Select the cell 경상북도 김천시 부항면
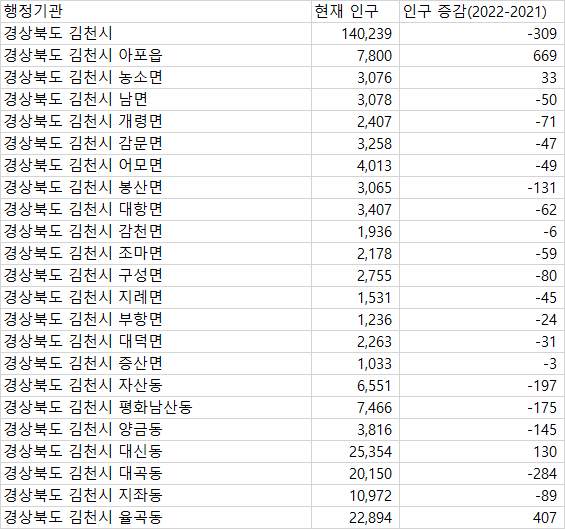The image size is (565, 529). [156, 319]
